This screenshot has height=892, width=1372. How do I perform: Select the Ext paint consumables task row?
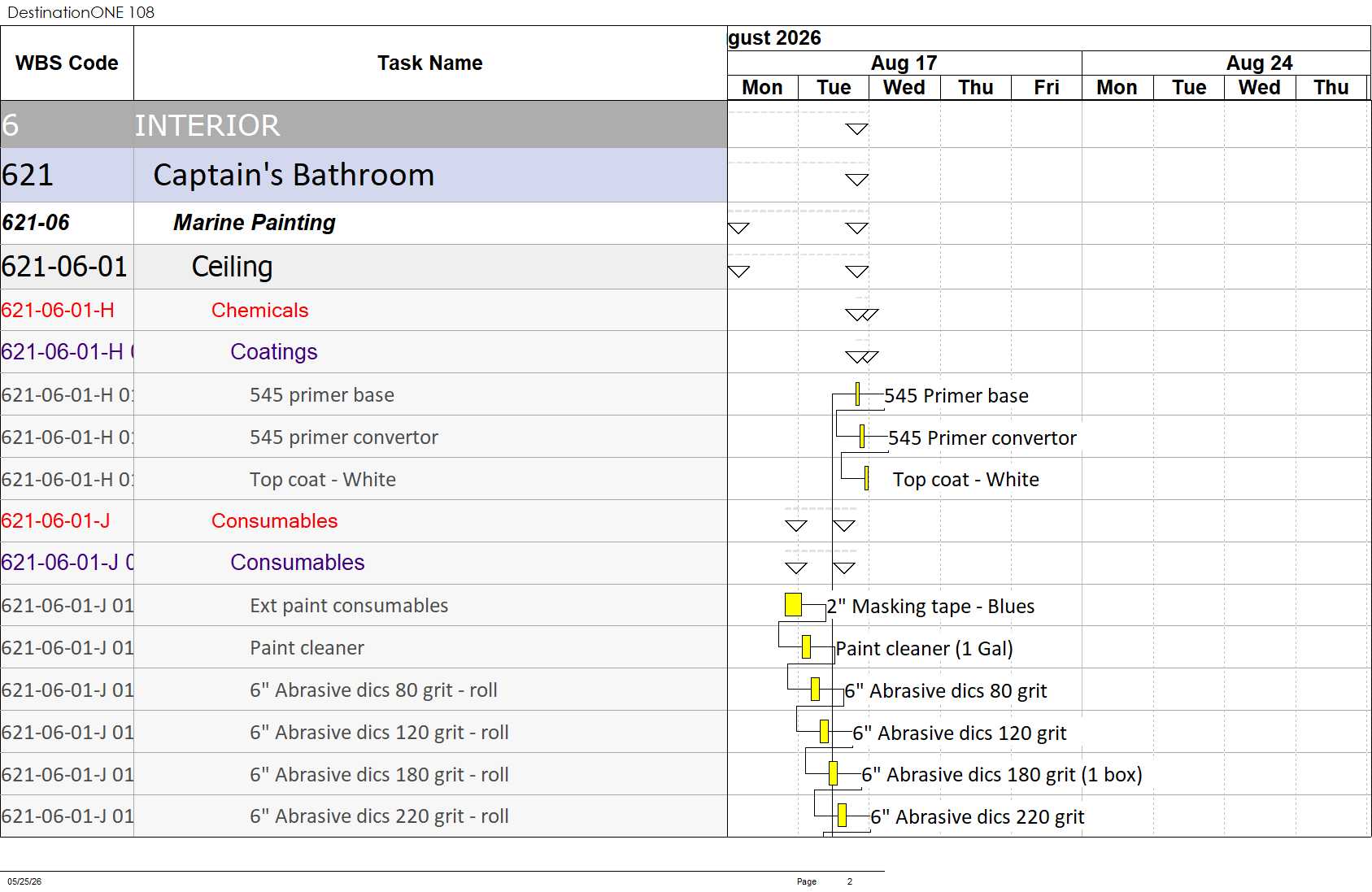click(364, 605)
